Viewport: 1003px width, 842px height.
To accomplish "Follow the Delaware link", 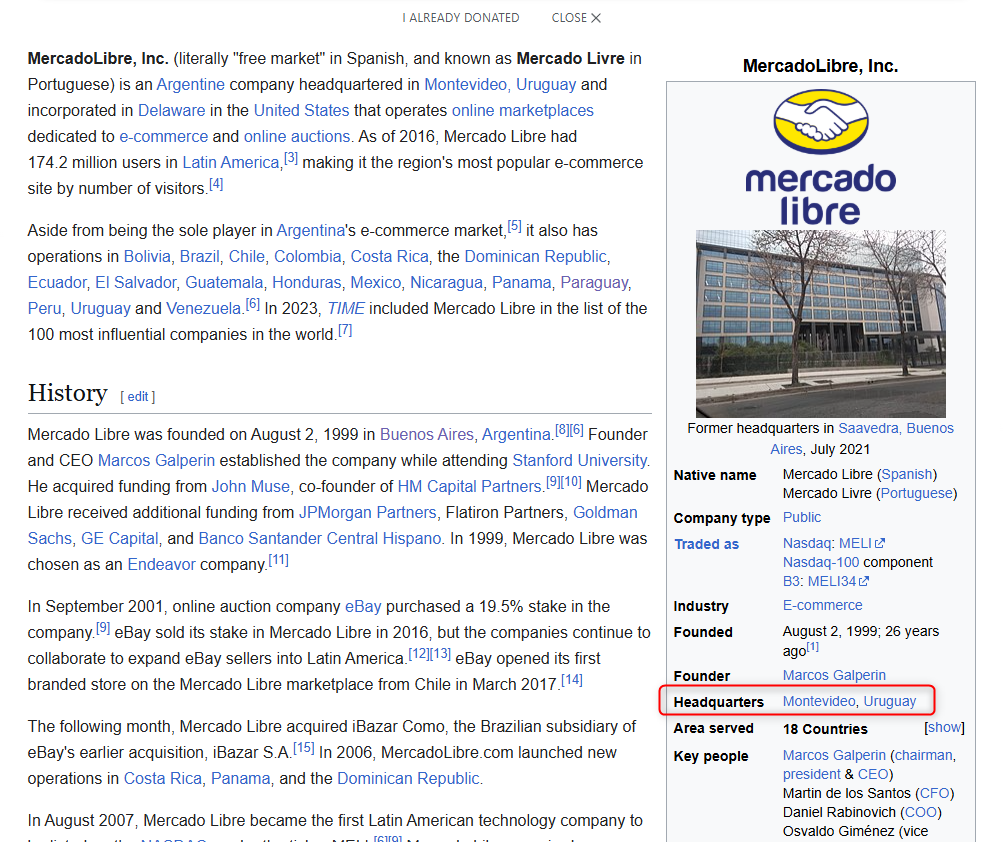I will (171, 111).
